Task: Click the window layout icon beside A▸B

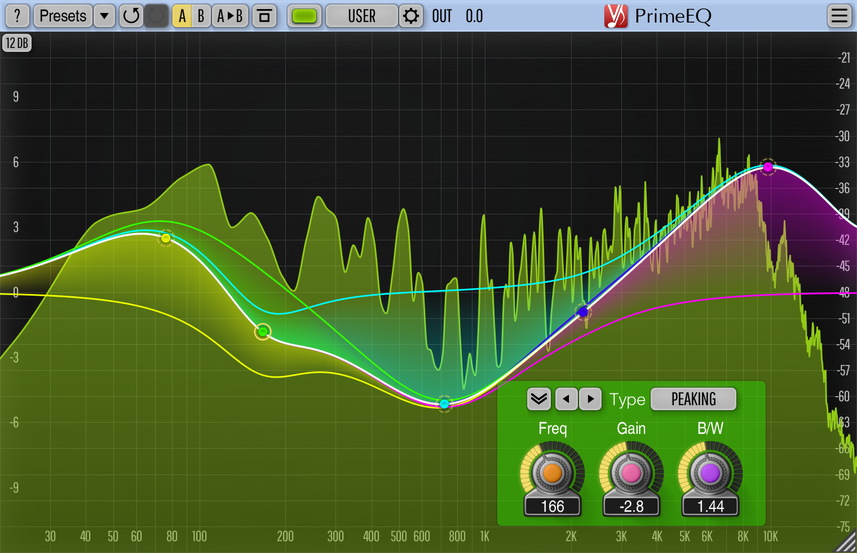Action: click(264, 16)
